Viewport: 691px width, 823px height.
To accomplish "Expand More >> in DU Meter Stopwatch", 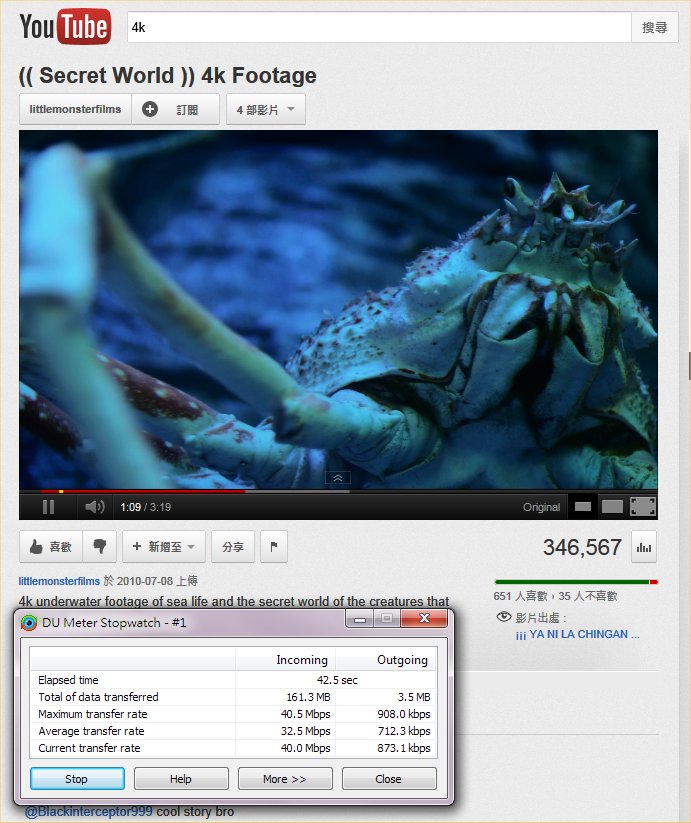I will click(285, 778).
